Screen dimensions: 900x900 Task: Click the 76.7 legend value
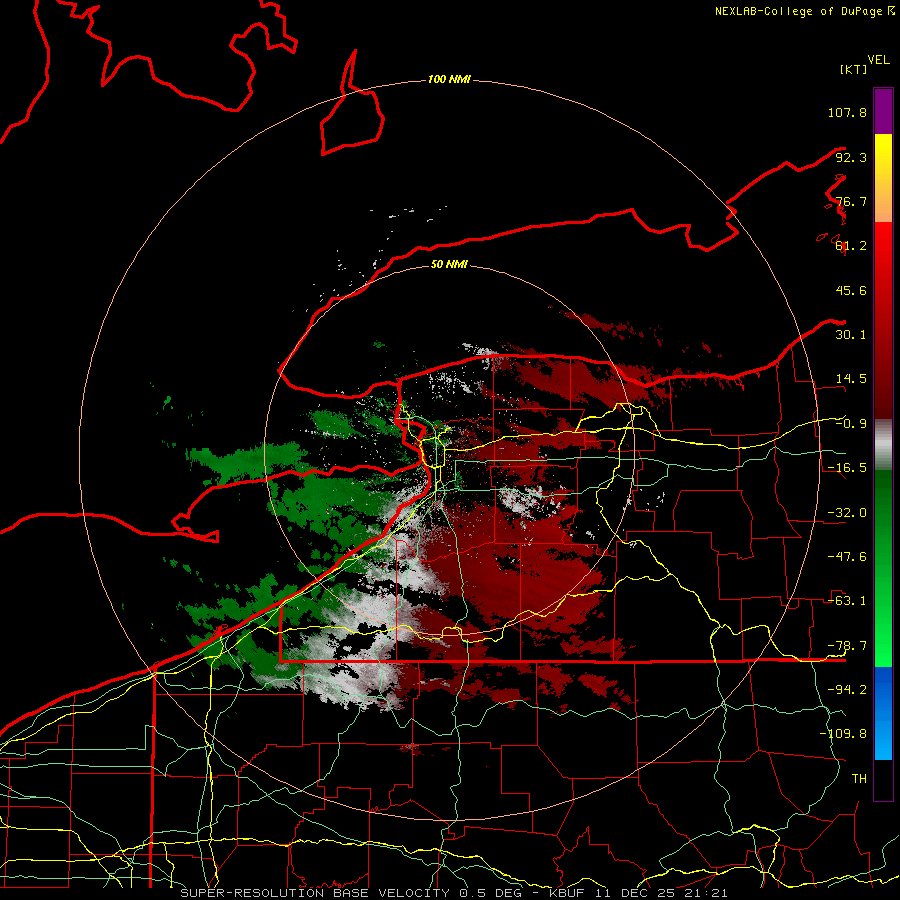[851, 201]
